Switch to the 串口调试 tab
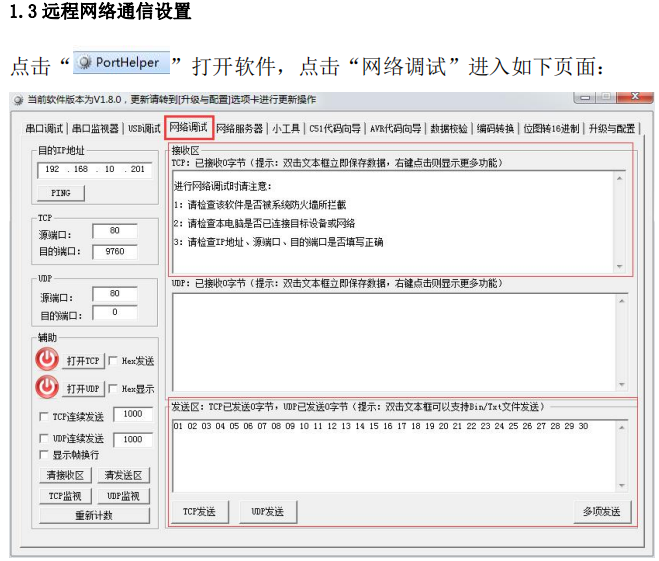659x561 pixels. tap(44, 129)
